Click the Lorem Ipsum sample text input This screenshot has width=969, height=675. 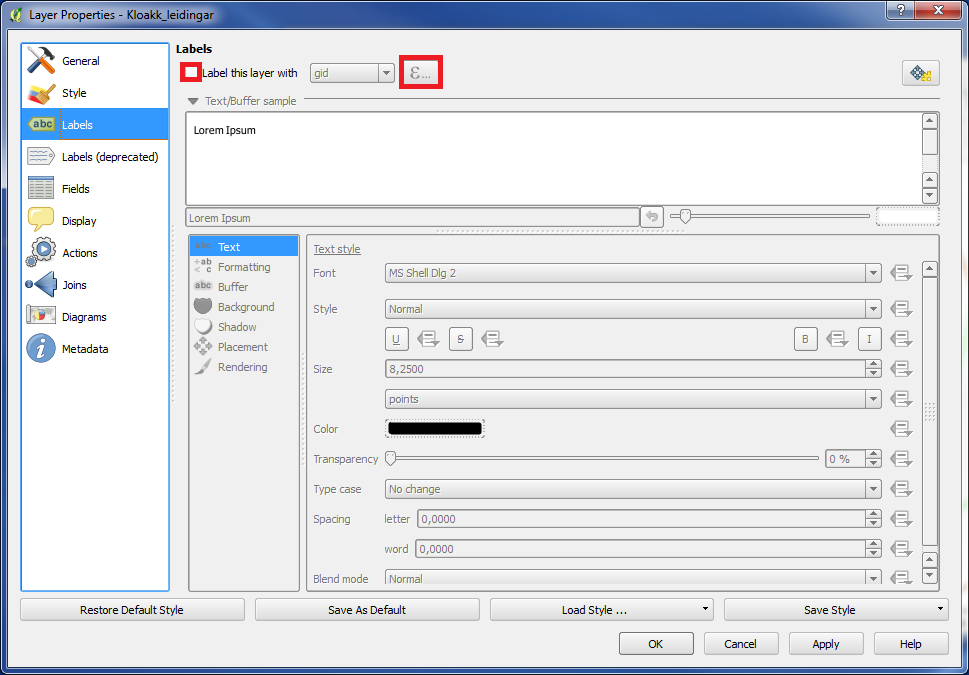[x=412, y=218]
